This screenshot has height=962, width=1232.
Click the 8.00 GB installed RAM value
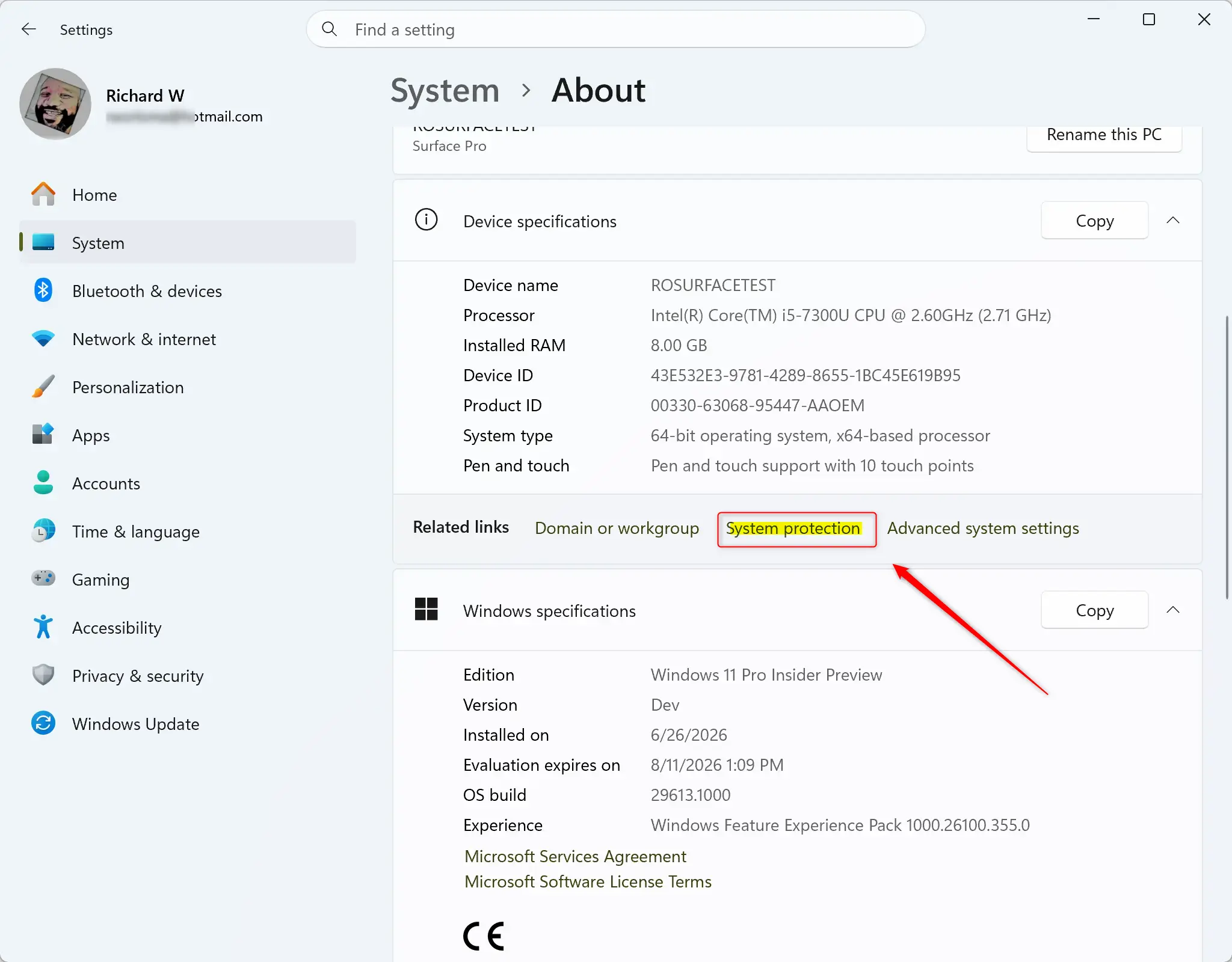tap(679, 345)
